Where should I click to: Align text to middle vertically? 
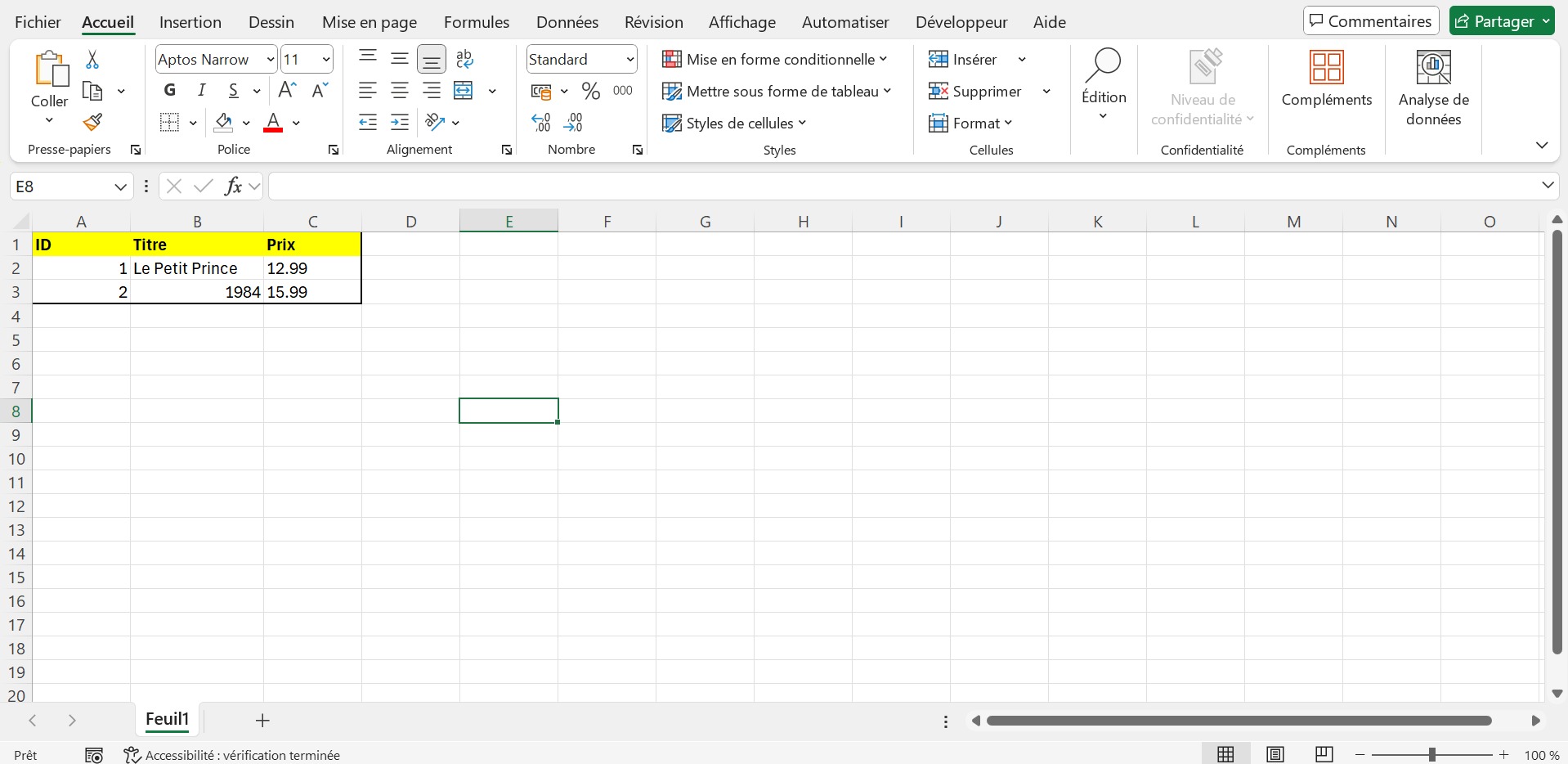400,59
